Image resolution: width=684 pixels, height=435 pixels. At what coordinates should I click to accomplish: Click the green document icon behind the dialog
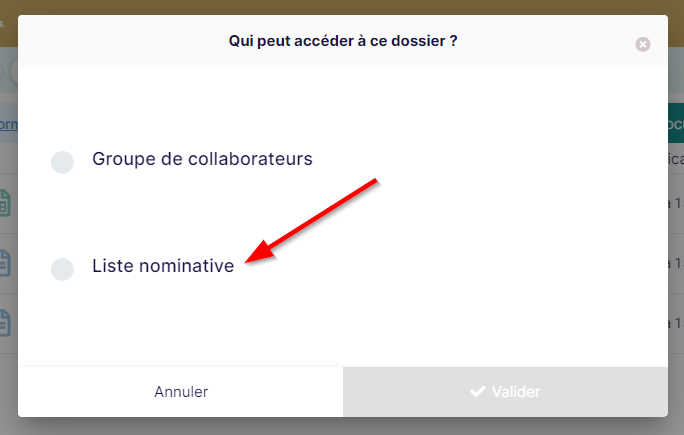[x=5, y=203]
